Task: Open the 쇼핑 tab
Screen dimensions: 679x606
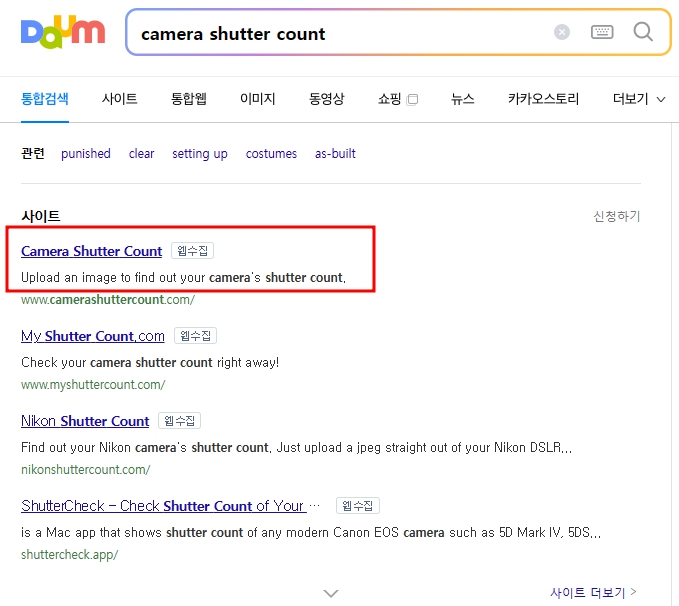Action: [398, 99]
